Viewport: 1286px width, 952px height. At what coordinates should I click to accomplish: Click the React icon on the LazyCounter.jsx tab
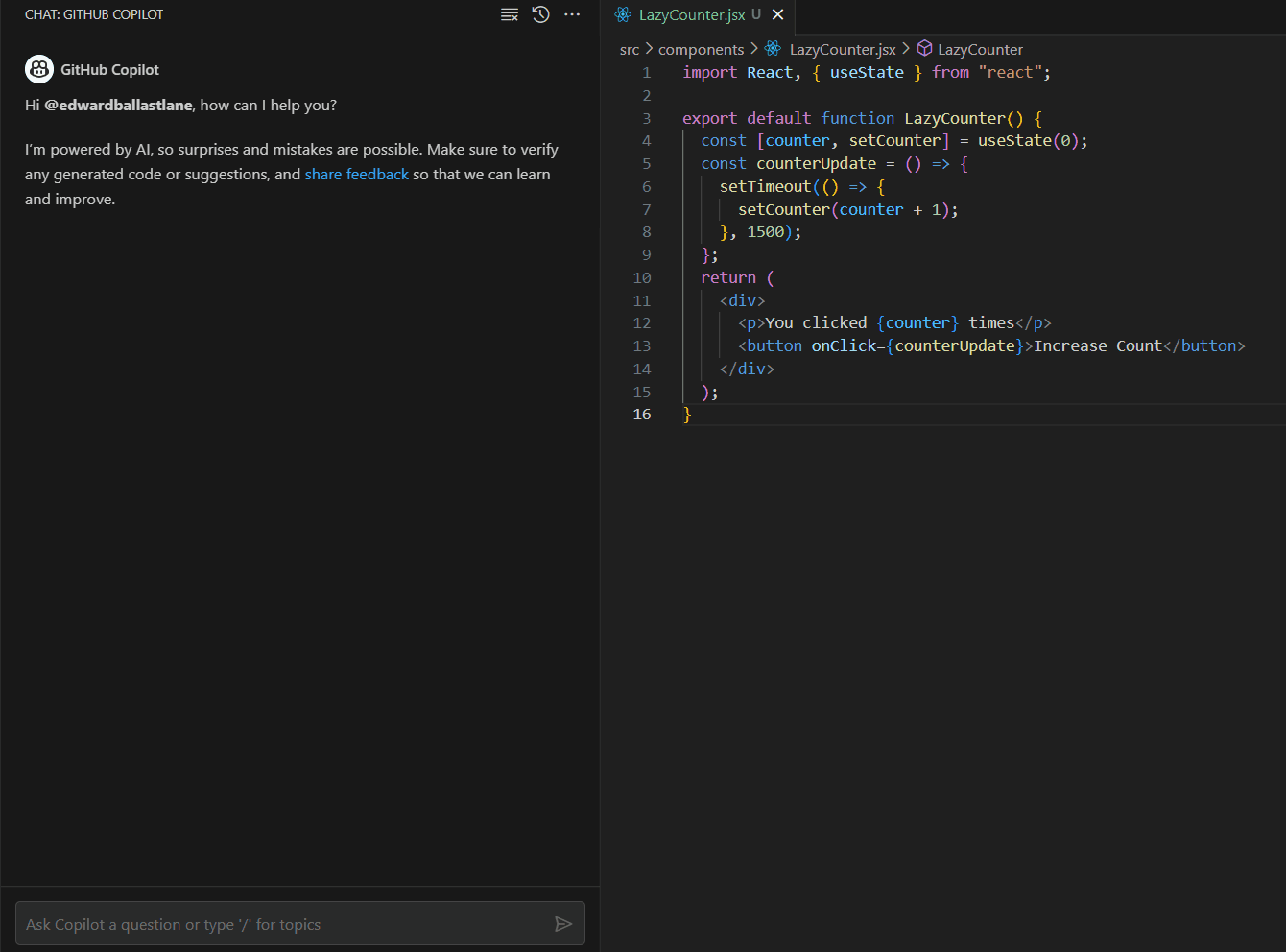pos(623,14)
